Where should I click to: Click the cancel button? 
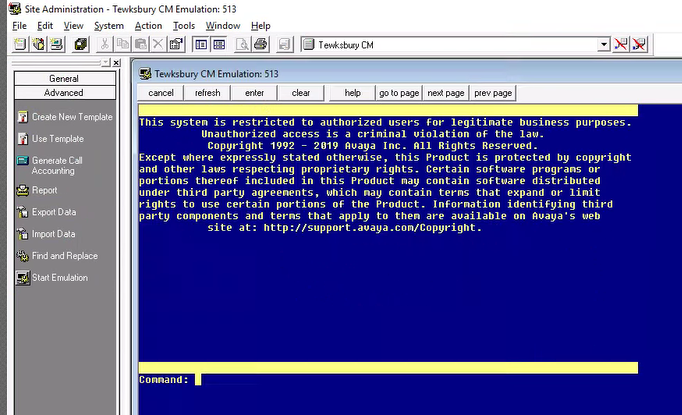coord(160,93)
